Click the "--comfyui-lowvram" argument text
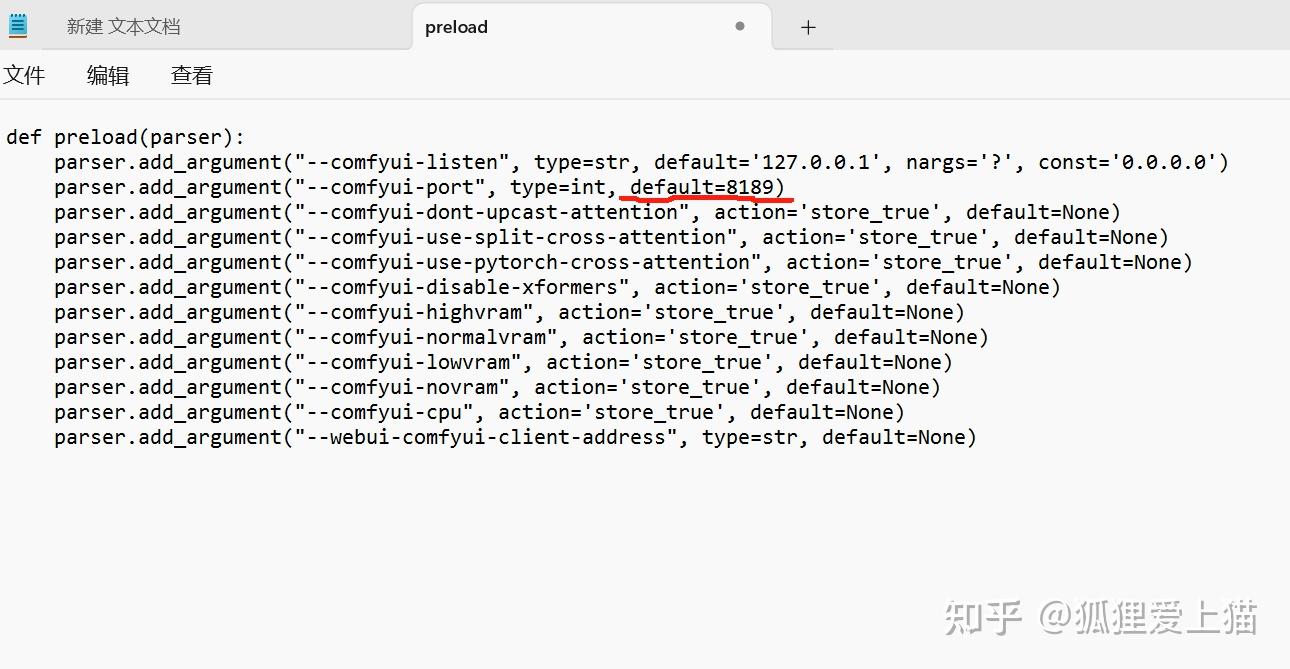 click(408, 362)
